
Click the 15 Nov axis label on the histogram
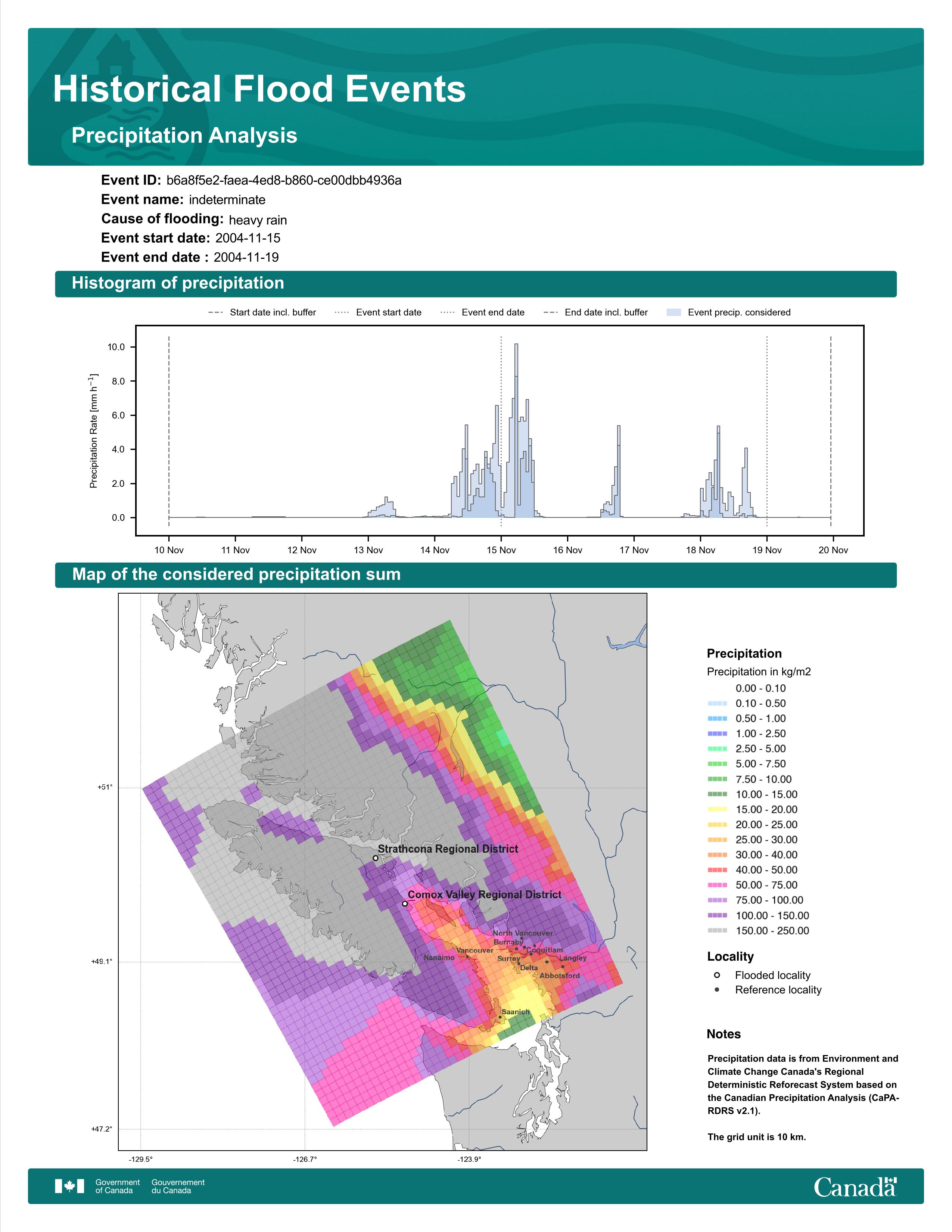[x=501, y=550]
